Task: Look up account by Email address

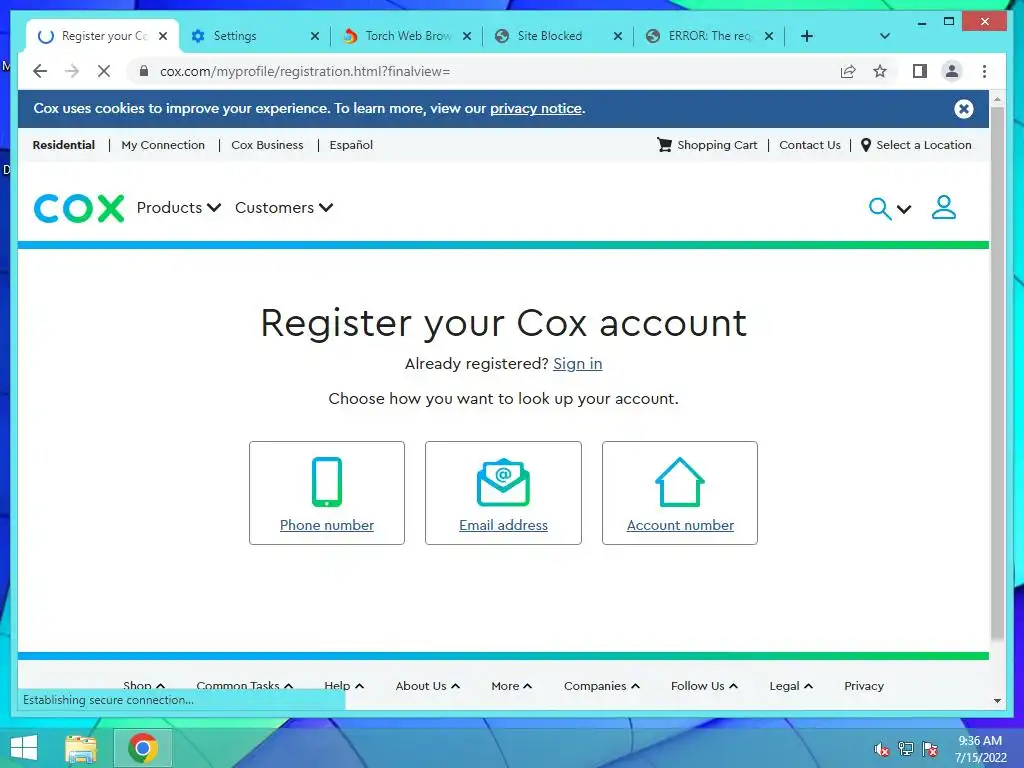Action: coord(503,493)
